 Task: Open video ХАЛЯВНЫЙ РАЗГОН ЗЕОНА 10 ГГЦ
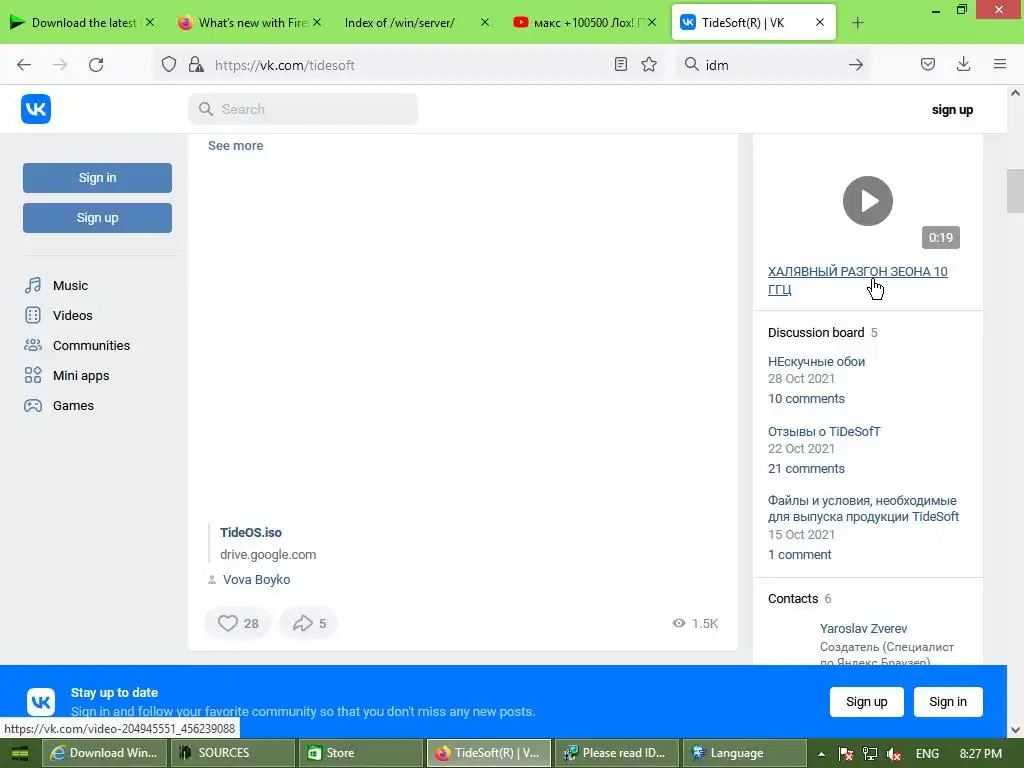[x=857, y=280]
